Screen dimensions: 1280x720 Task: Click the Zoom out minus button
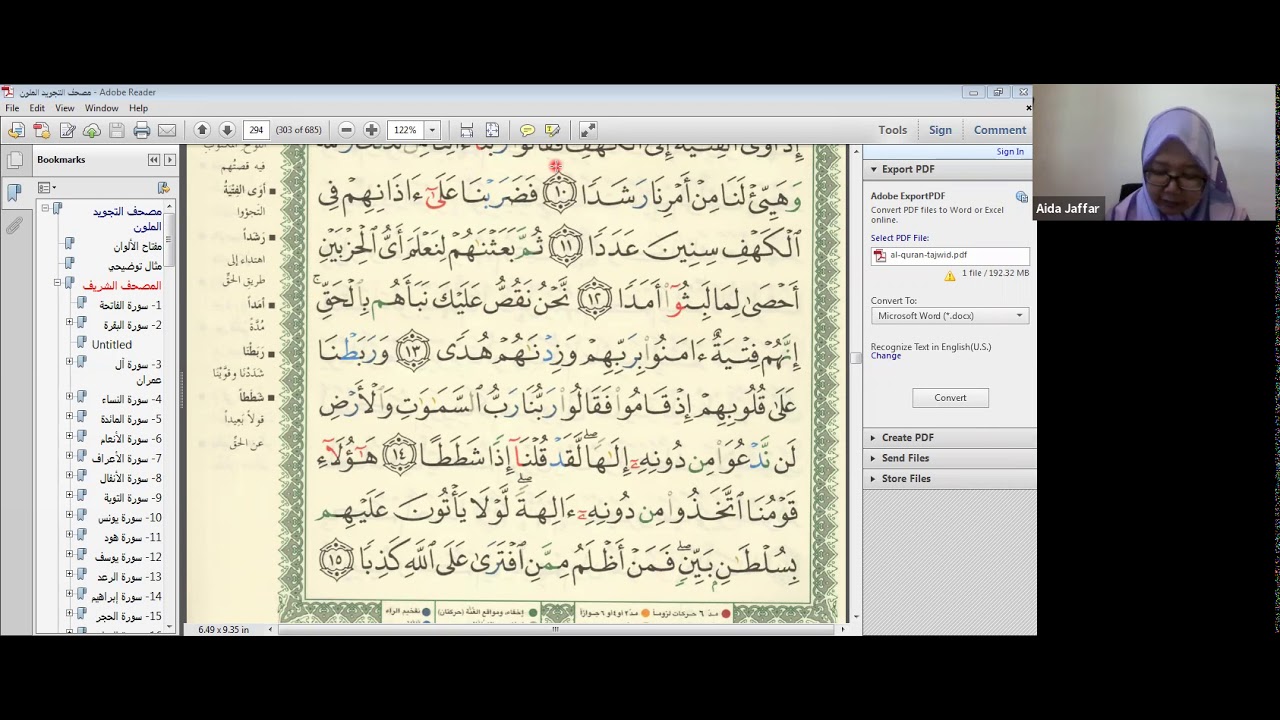coord(346,130)
